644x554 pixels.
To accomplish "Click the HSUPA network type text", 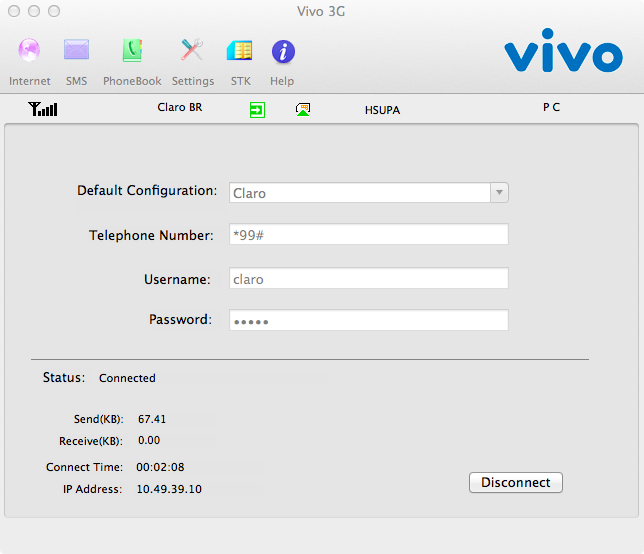I will pyautogui.click(x=382, y=110).
